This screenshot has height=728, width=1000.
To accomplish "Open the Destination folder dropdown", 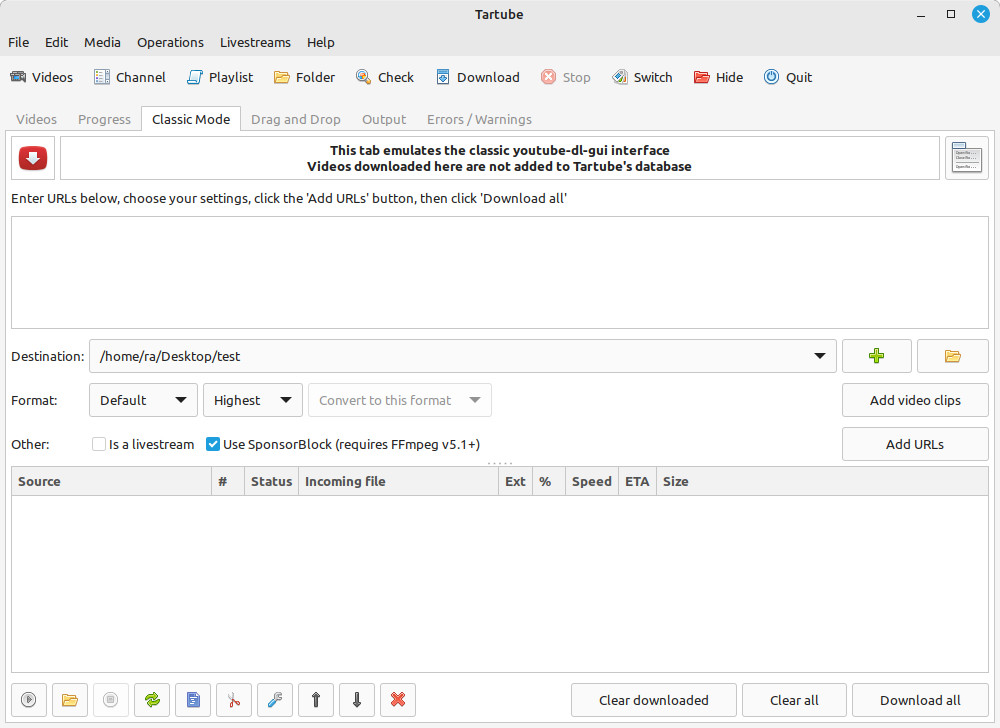I will click(x=462, y=356).
